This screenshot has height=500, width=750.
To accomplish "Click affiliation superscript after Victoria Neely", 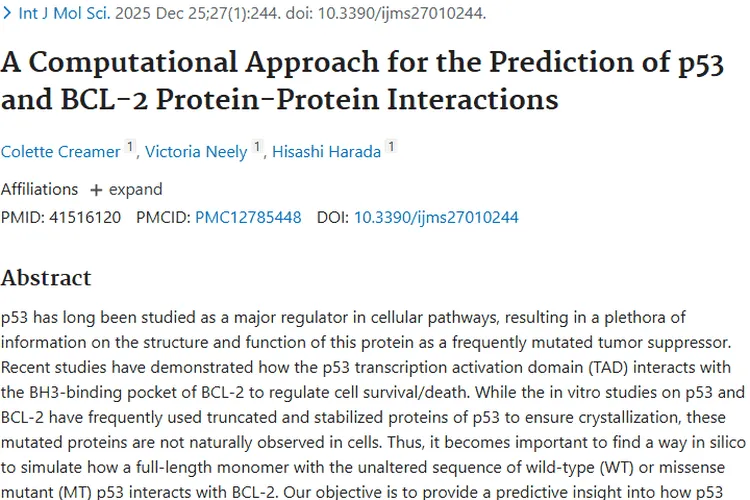I will click(258, 147).
